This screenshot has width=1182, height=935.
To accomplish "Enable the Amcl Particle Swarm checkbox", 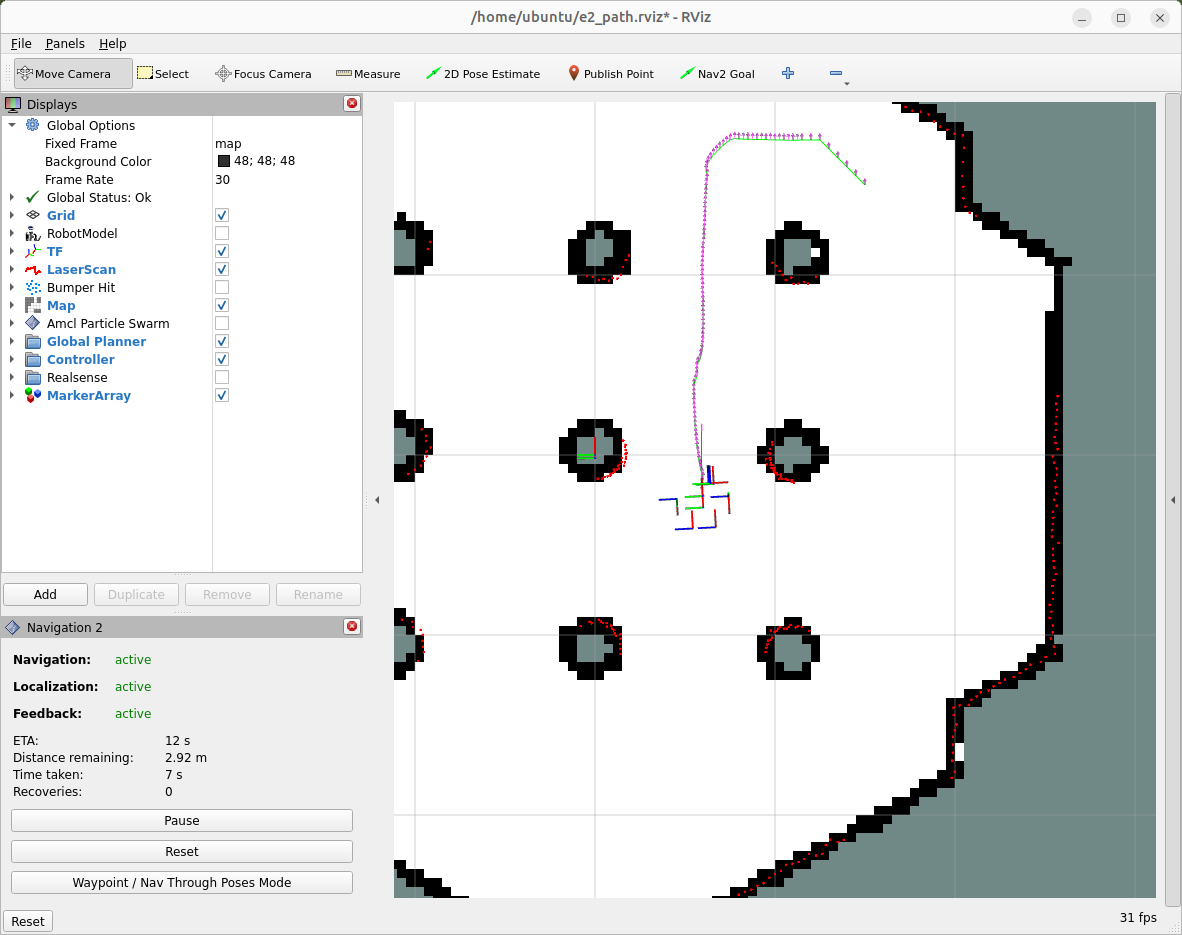I will 222,323.
